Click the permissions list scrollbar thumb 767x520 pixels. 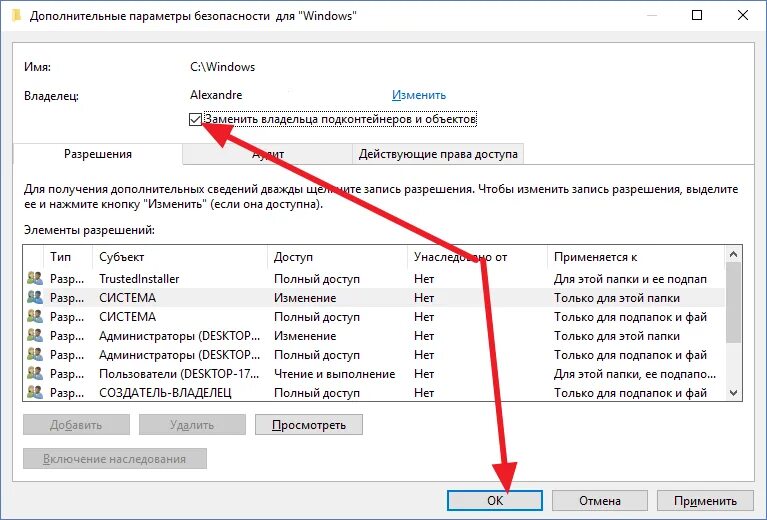point(733,302)
